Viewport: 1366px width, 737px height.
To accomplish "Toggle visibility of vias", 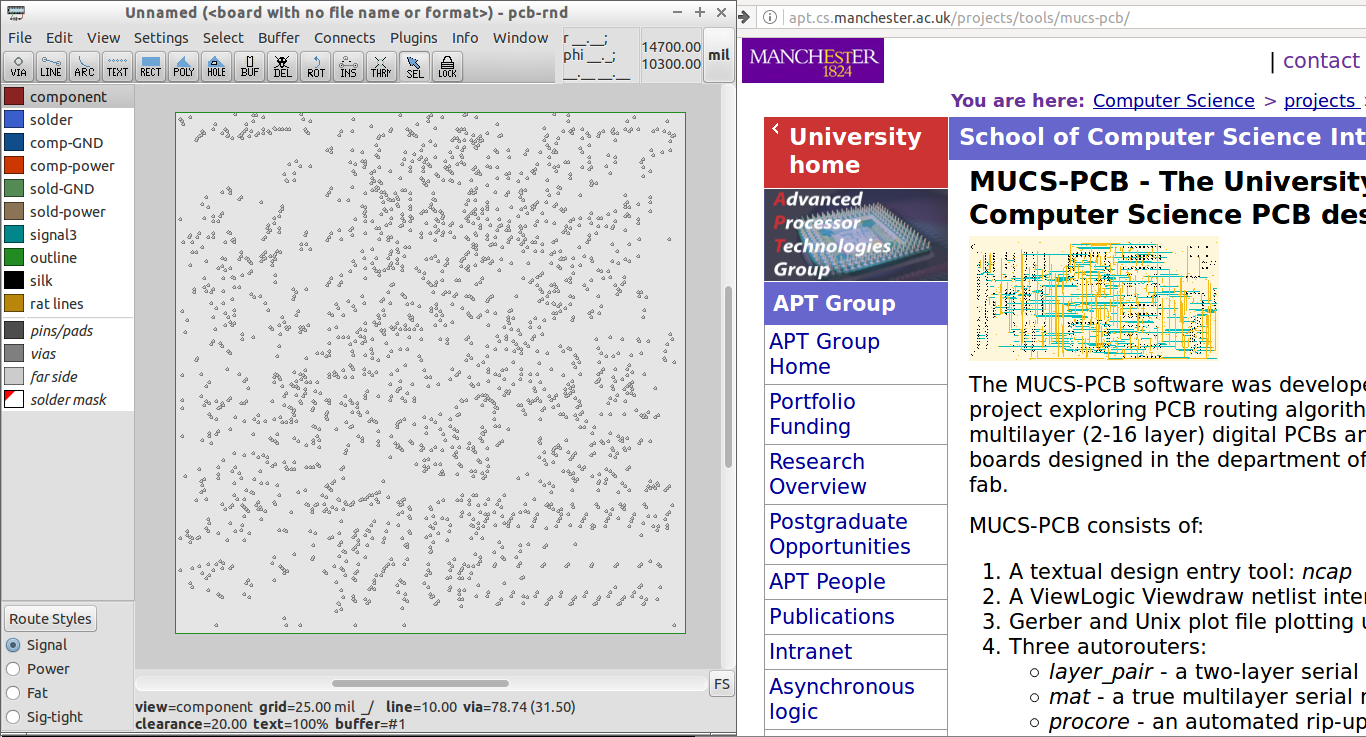I will coord(14,354).
